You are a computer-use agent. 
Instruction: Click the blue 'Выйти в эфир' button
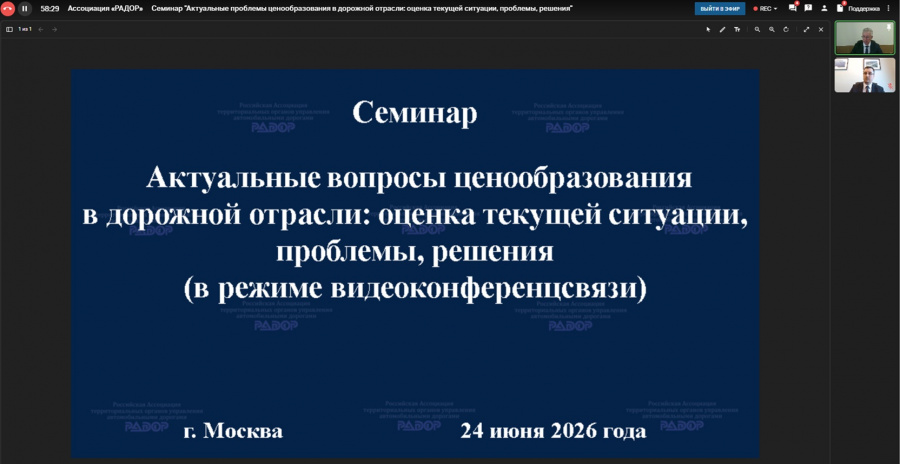[720, 9]
